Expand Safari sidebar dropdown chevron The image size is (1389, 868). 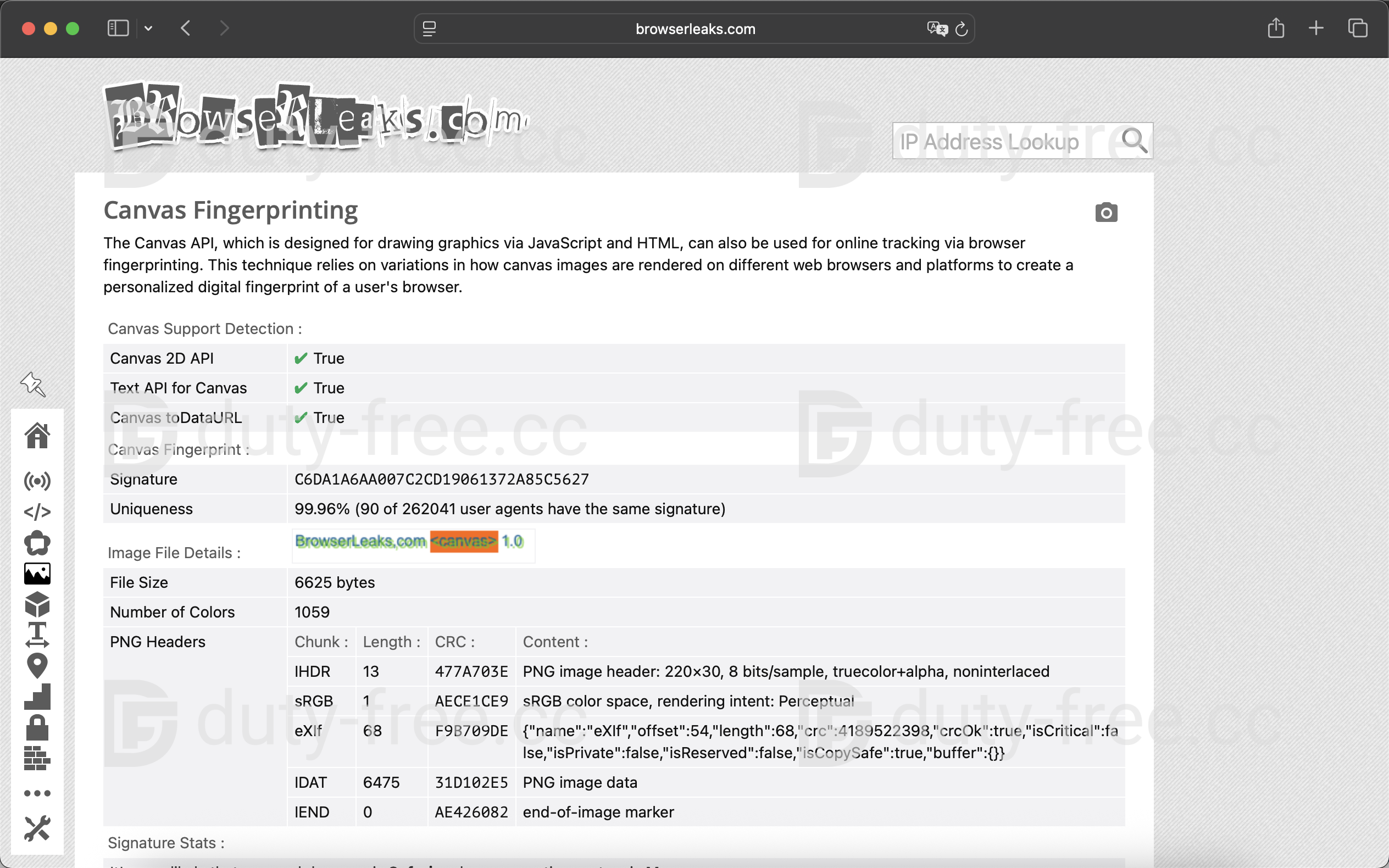click(x=148, y=28)
